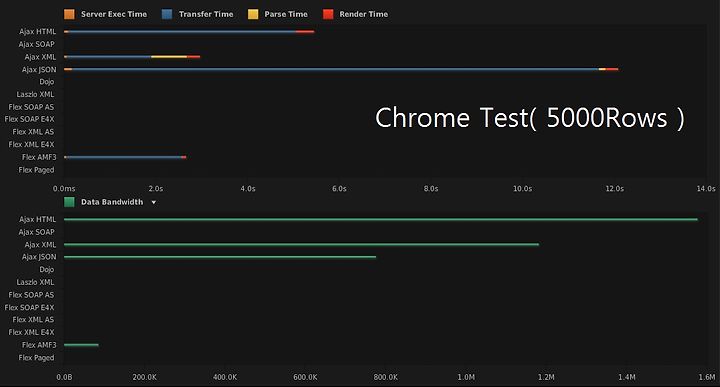Click Flex SOAP AS label in the timing chart
Image resolution: width=720 pixels, height=387 pixels.
(x=31, y=107)
